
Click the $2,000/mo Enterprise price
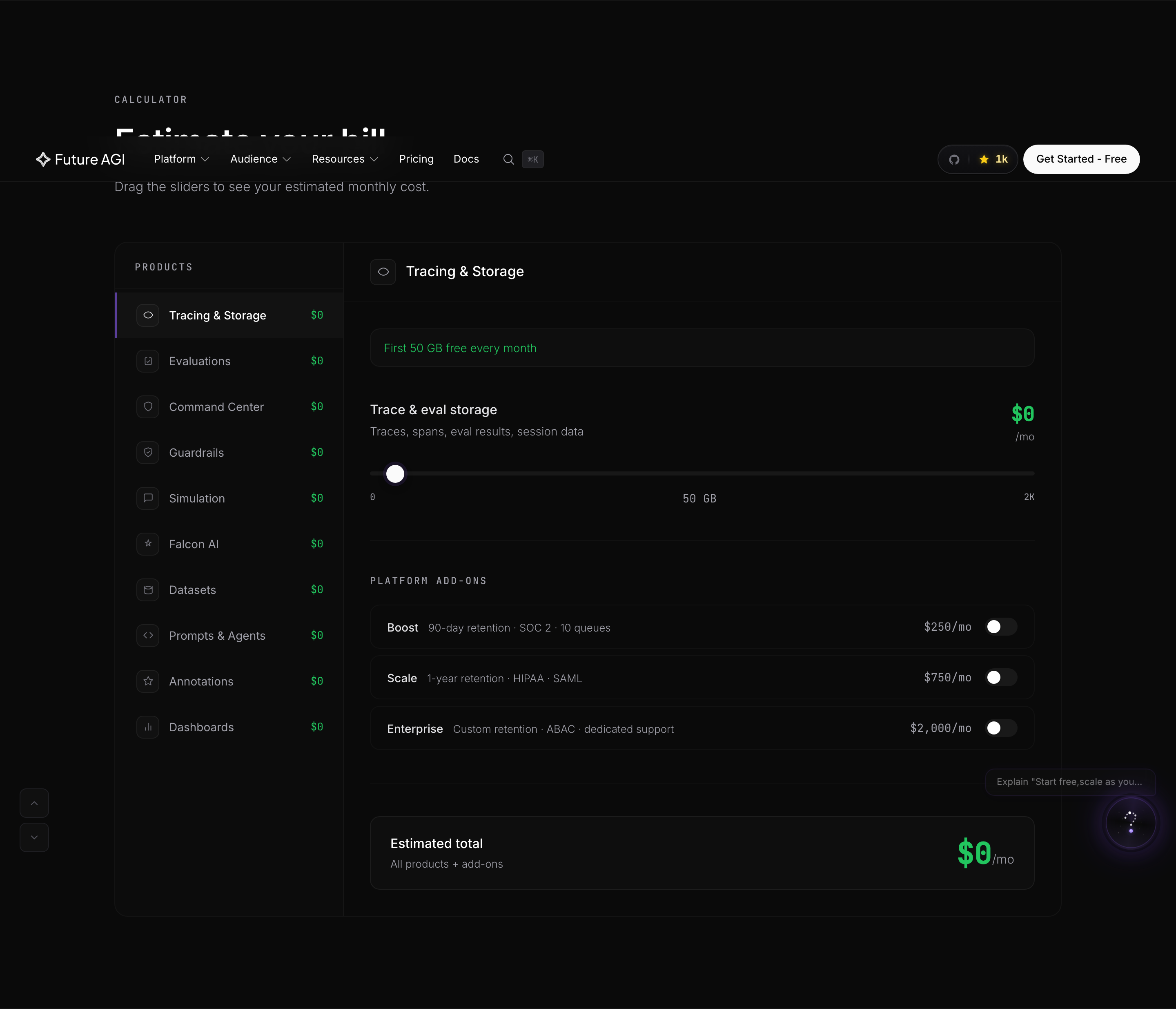pos(940,728)
